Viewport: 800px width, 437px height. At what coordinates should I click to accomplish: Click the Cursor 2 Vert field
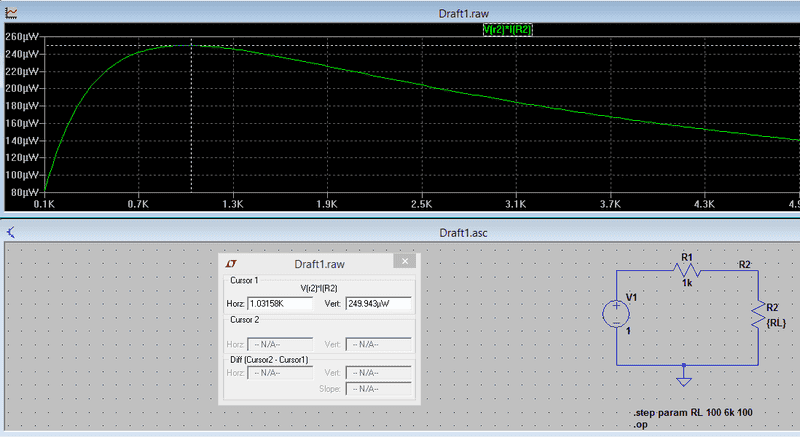pyautogui.click(x=378, y=344)
